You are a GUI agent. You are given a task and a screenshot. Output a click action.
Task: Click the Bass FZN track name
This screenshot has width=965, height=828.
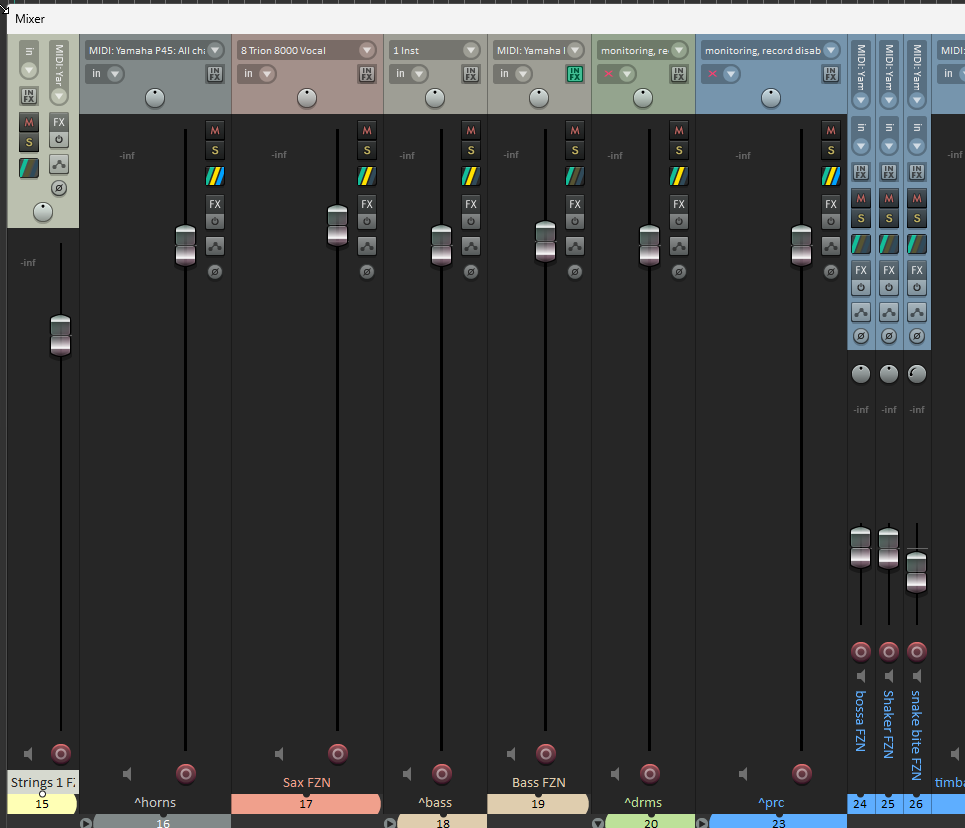point(539,782)
